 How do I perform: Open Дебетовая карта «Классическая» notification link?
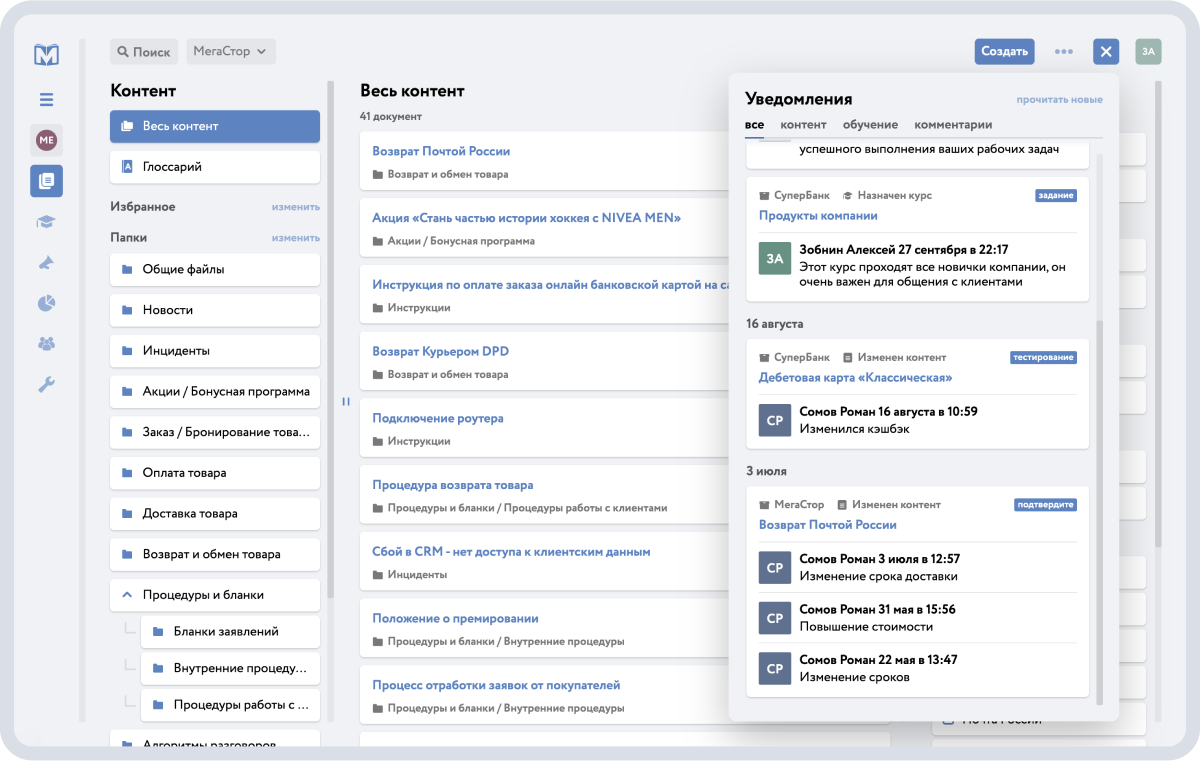(855, 378)
